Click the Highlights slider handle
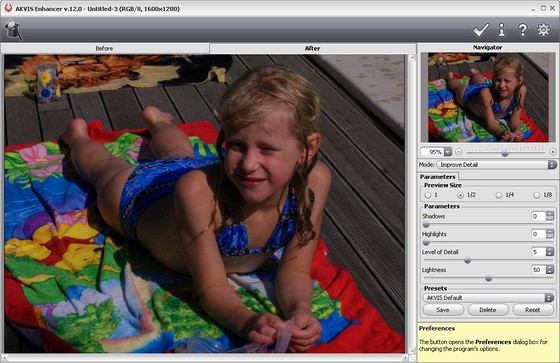This screenshot has width=560, height=363. 426,243
